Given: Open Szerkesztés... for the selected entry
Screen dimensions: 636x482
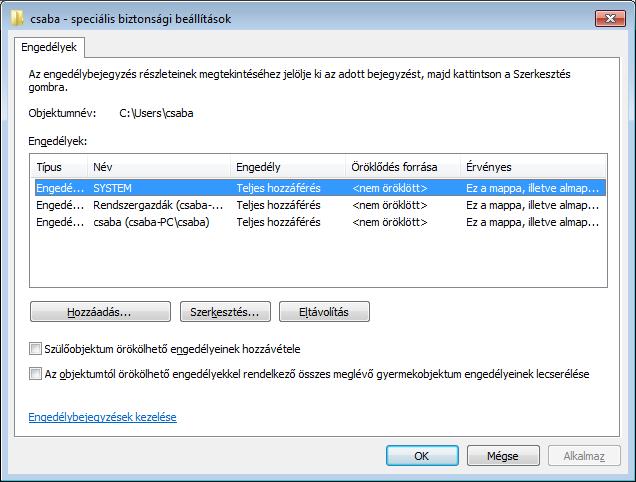Looking at the screenshot, I should [225, 312].
